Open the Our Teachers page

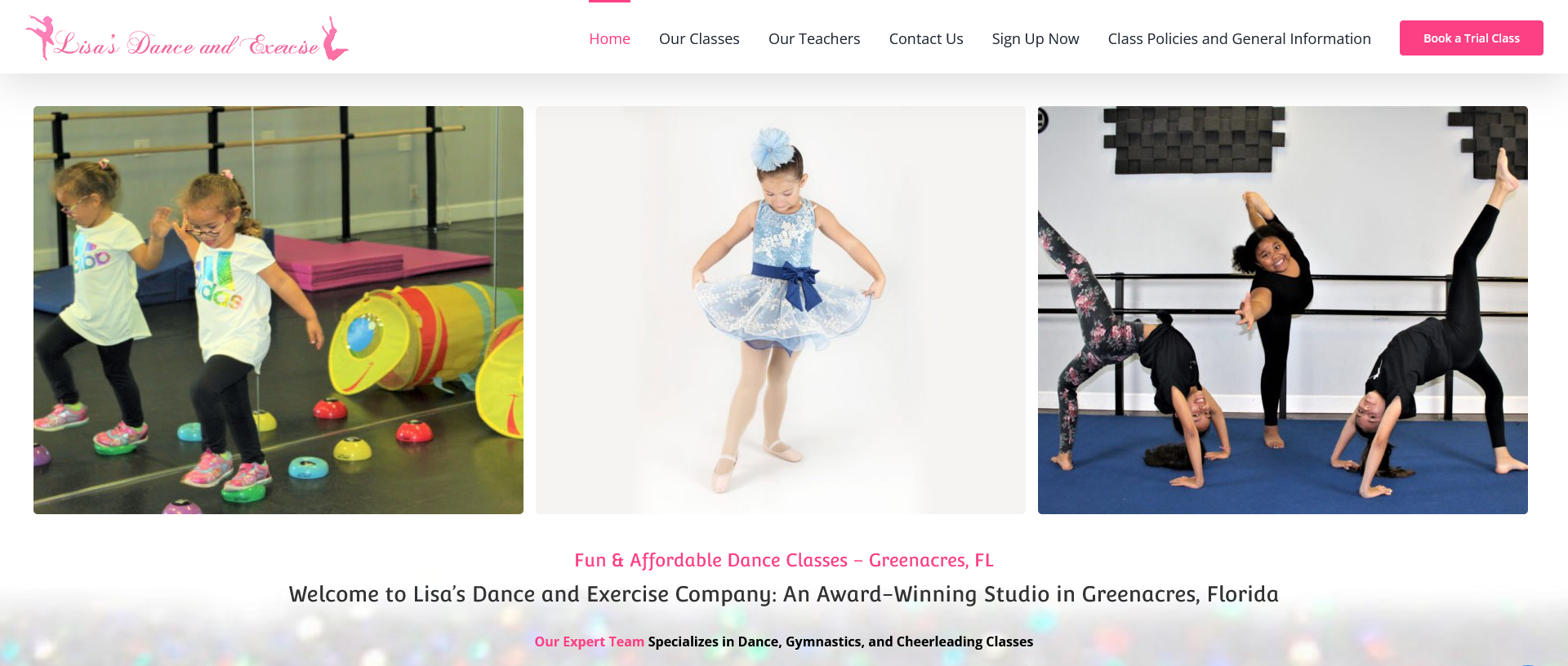[814, 38]
